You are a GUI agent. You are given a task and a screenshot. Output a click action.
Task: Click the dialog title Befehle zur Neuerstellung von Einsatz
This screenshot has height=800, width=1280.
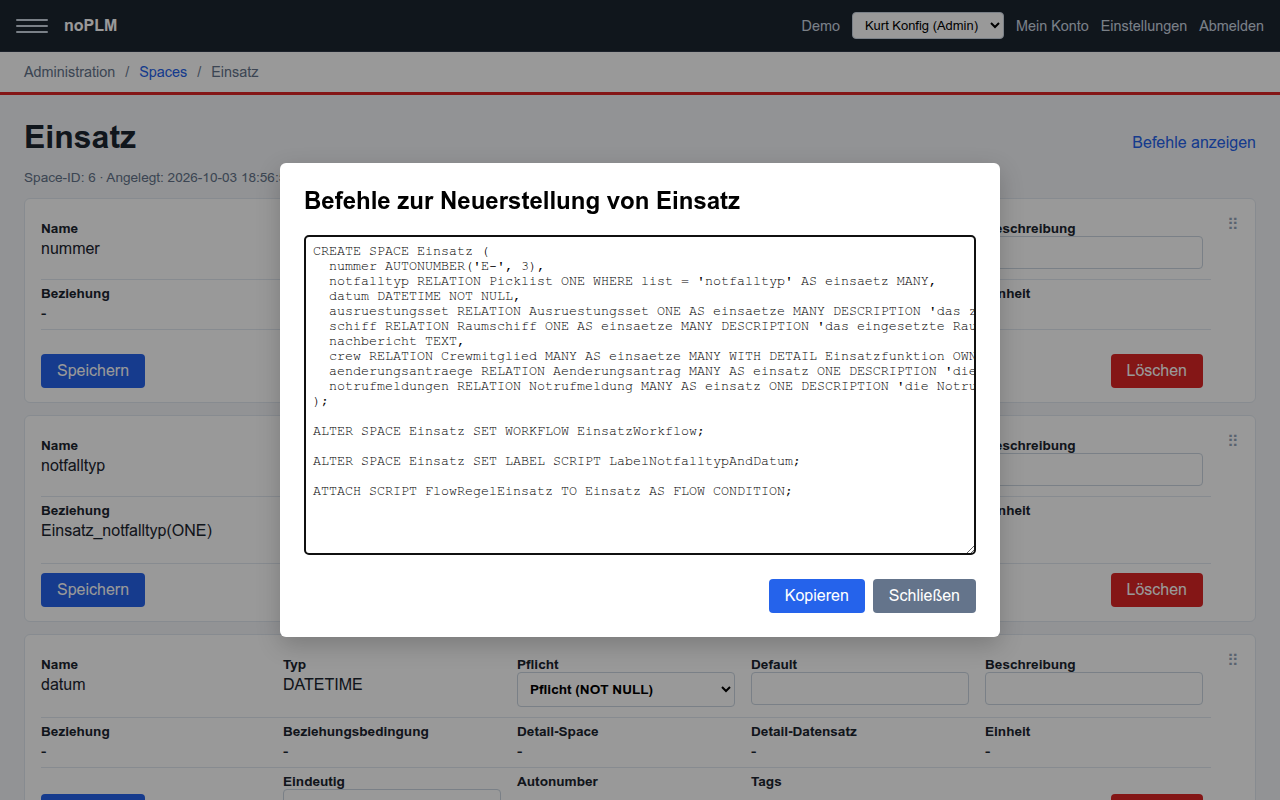(x=522, y=201)
